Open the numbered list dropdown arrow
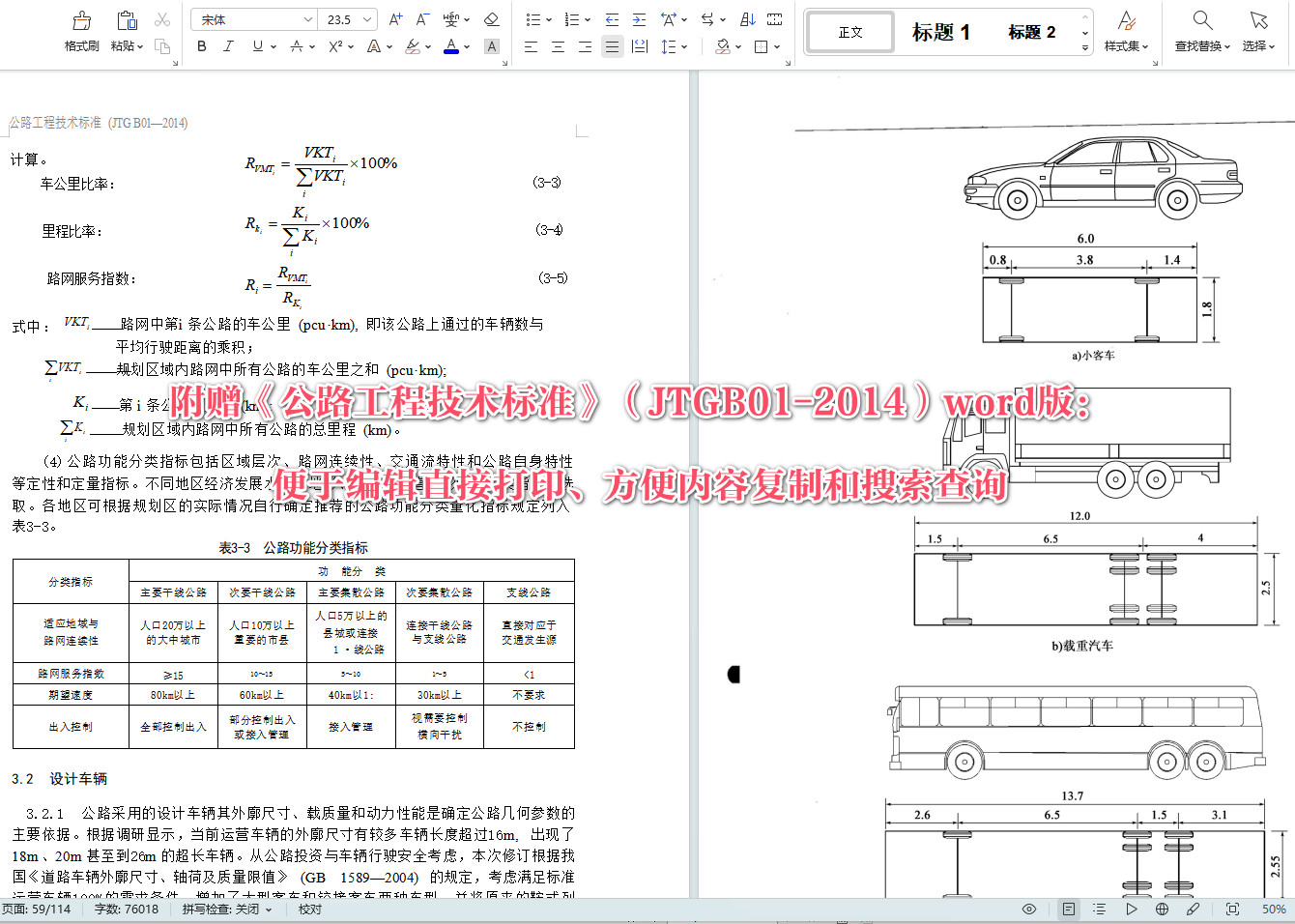Screen dimensions: 1295x924 588,19
